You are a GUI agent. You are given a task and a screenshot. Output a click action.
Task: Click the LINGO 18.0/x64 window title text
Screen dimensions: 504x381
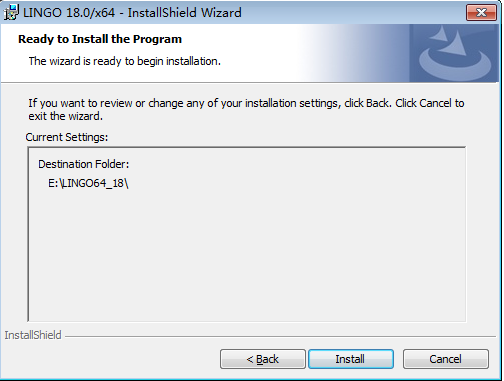132,13
